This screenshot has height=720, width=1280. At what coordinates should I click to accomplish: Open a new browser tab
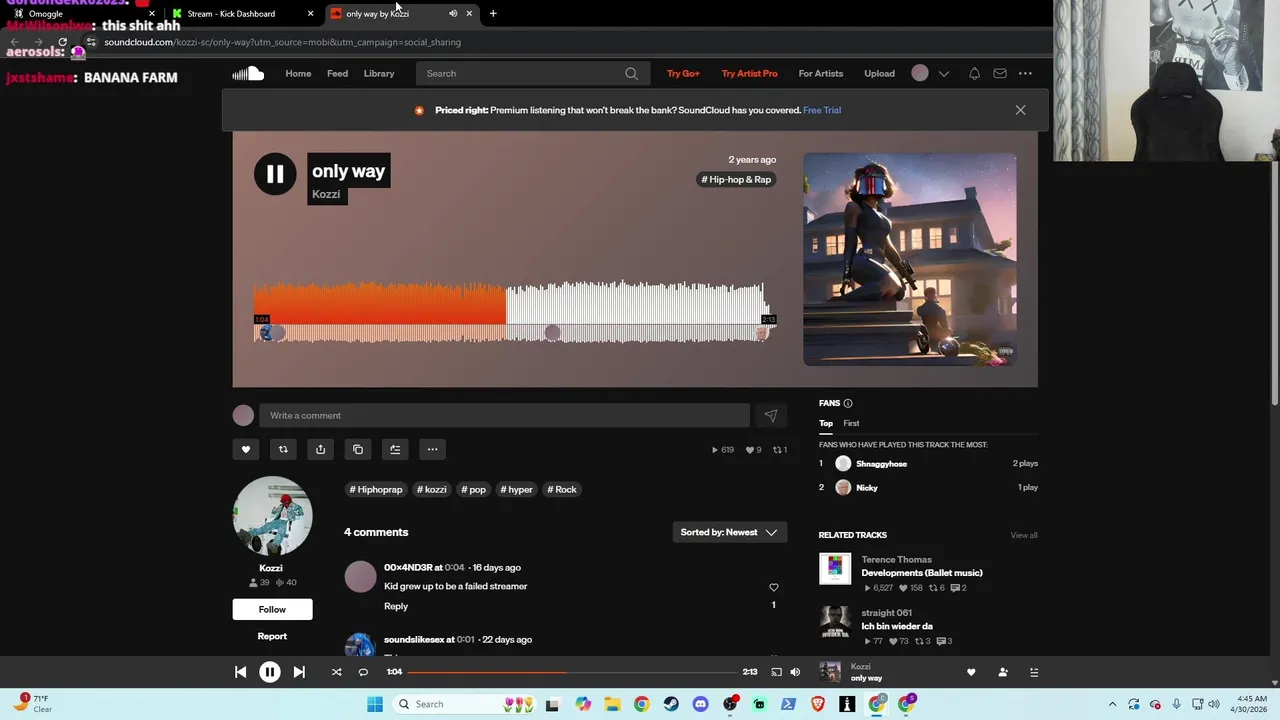point(493,13)
